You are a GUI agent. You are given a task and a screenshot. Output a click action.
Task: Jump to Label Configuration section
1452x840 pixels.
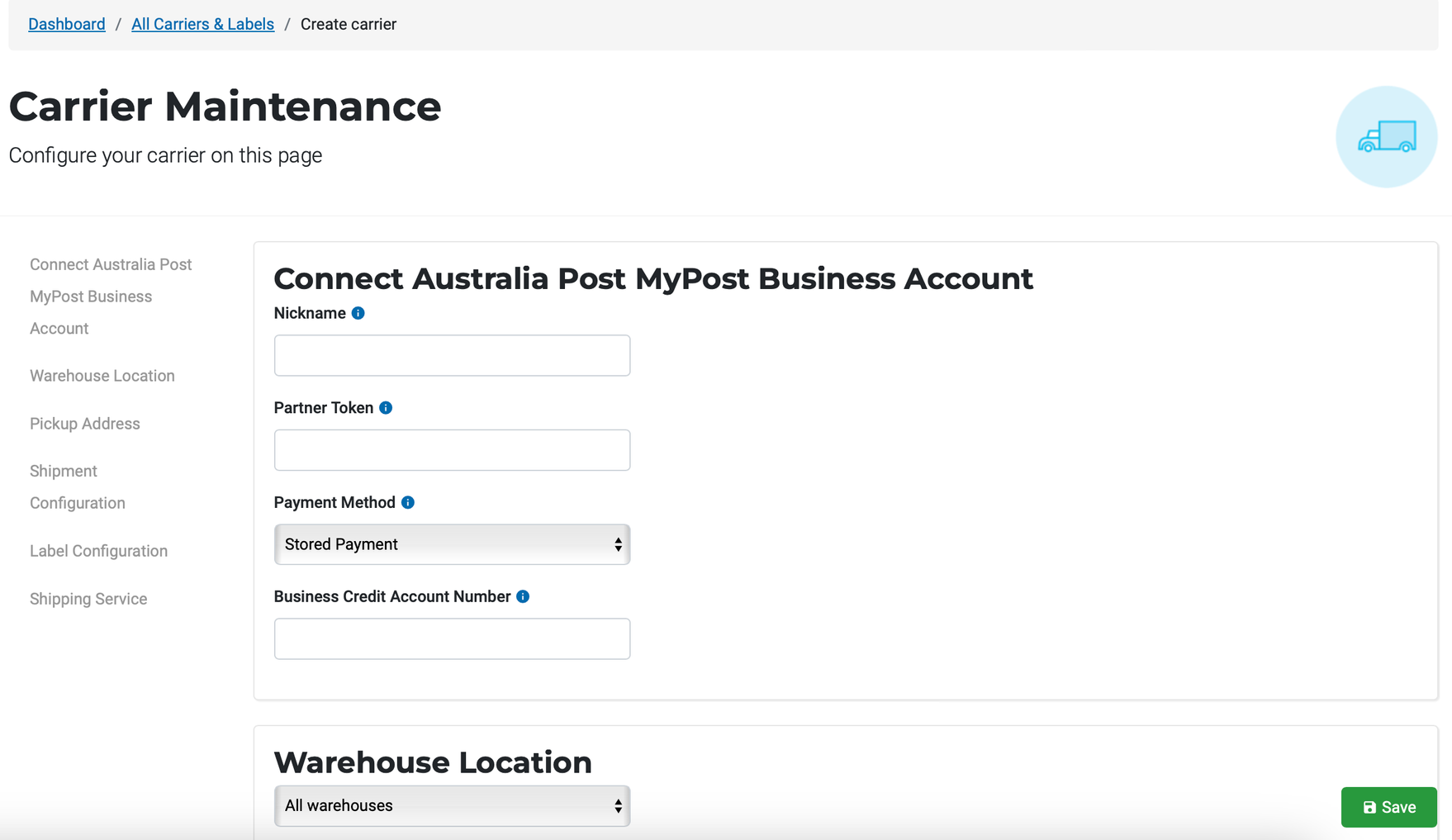click(98, 551)
